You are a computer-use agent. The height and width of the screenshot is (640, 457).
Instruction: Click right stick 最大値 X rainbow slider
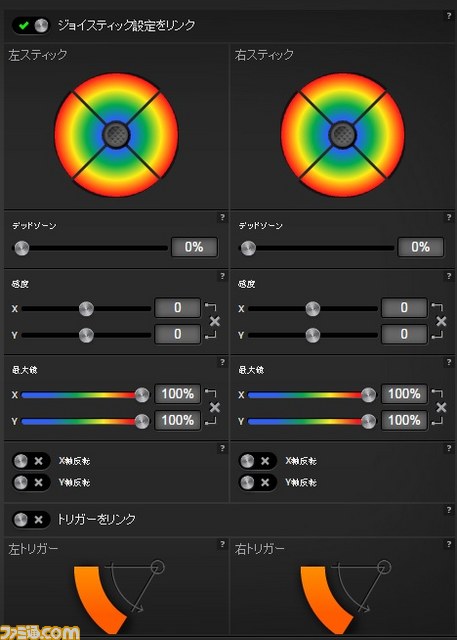[x=312, y=395]
